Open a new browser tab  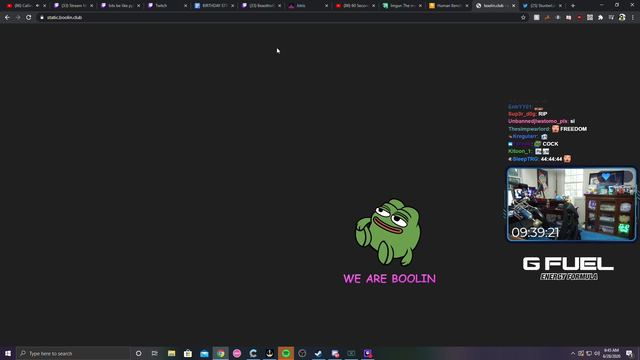coord(573,6)
